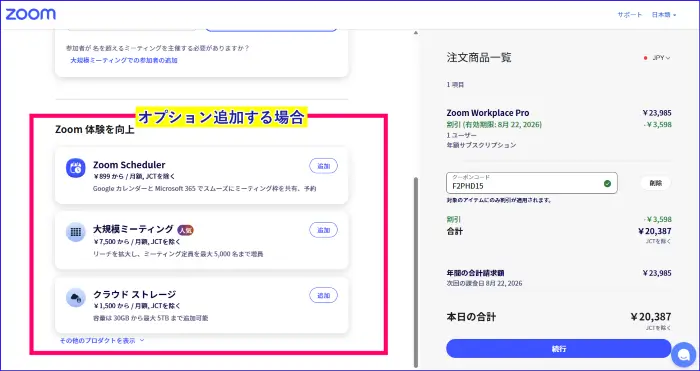Click the 割引 (有効期限: 8月 22, 2026) text
This screenshot has height=371, width=700.
[x=494, y=125]
